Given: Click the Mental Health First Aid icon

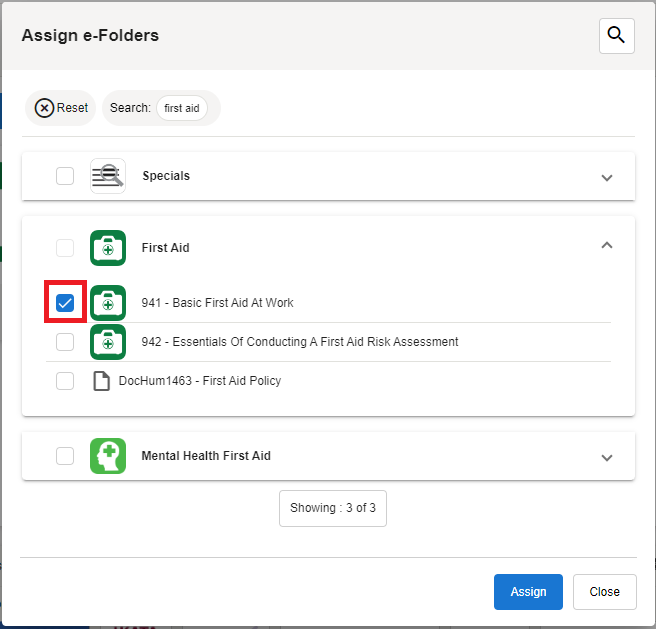Looking at the screenshot, I should pos(108,456).
